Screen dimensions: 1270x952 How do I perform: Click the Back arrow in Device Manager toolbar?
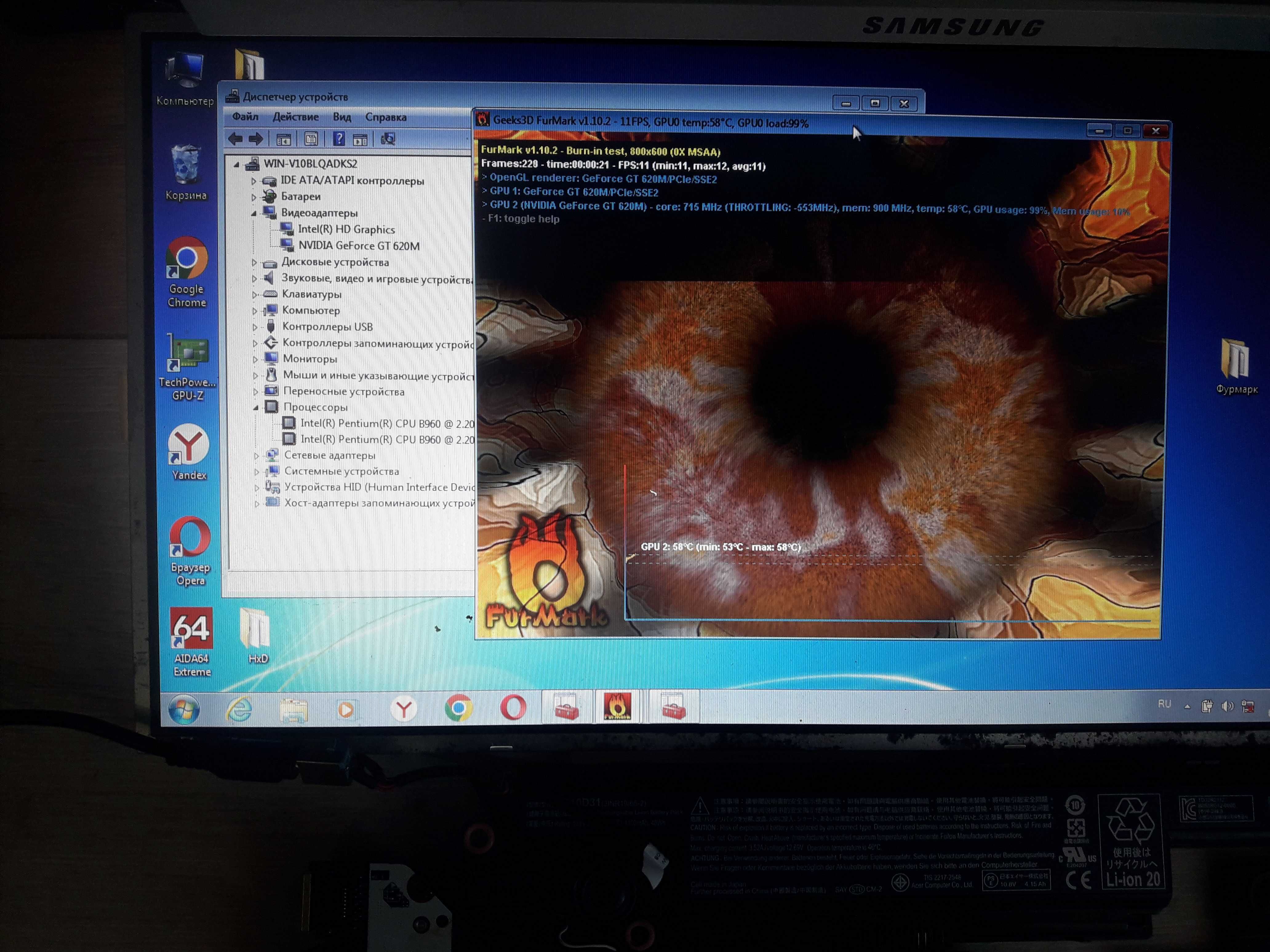pyautogui.click(x=235, y=138)
